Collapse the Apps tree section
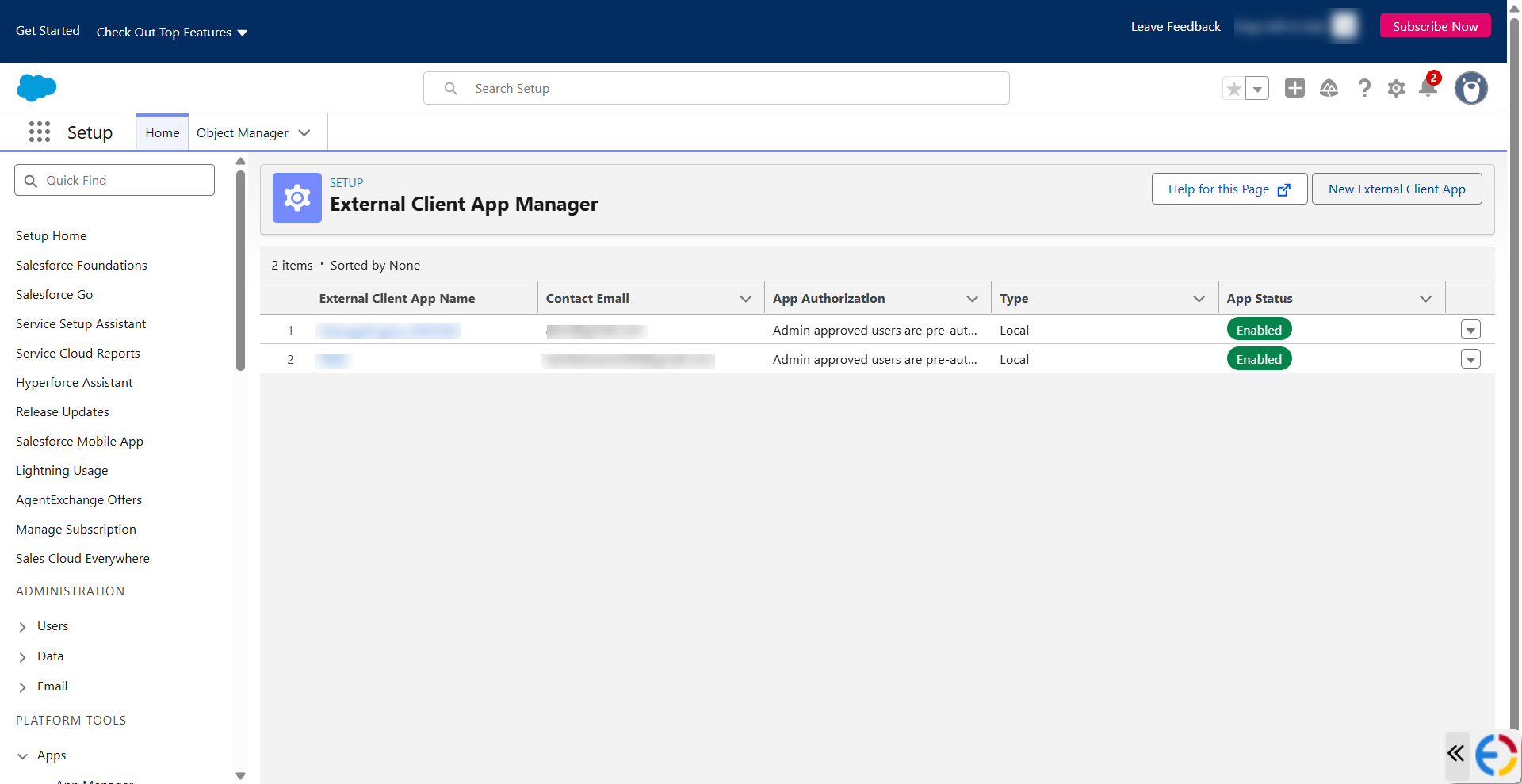This screenshot has width=1522, height=784. 22,755
